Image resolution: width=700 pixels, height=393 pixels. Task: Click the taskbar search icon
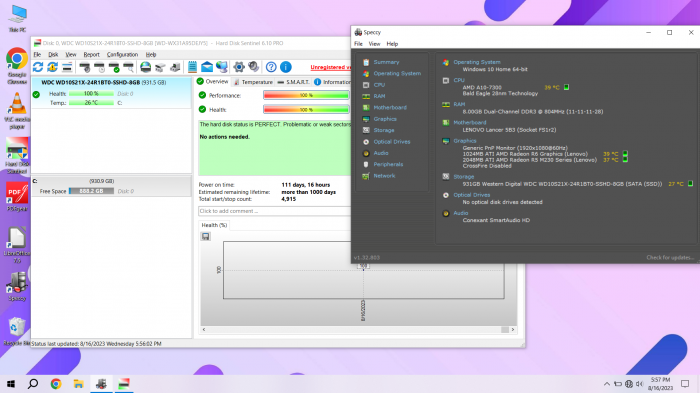[x=33, y=384]
